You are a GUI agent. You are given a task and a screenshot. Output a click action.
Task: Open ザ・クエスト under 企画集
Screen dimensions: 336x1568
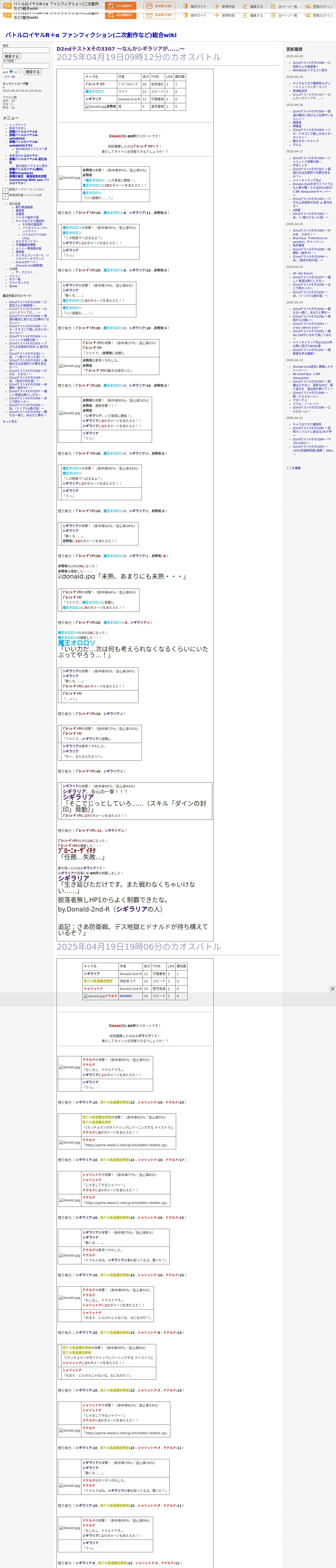tap(24, 272)
